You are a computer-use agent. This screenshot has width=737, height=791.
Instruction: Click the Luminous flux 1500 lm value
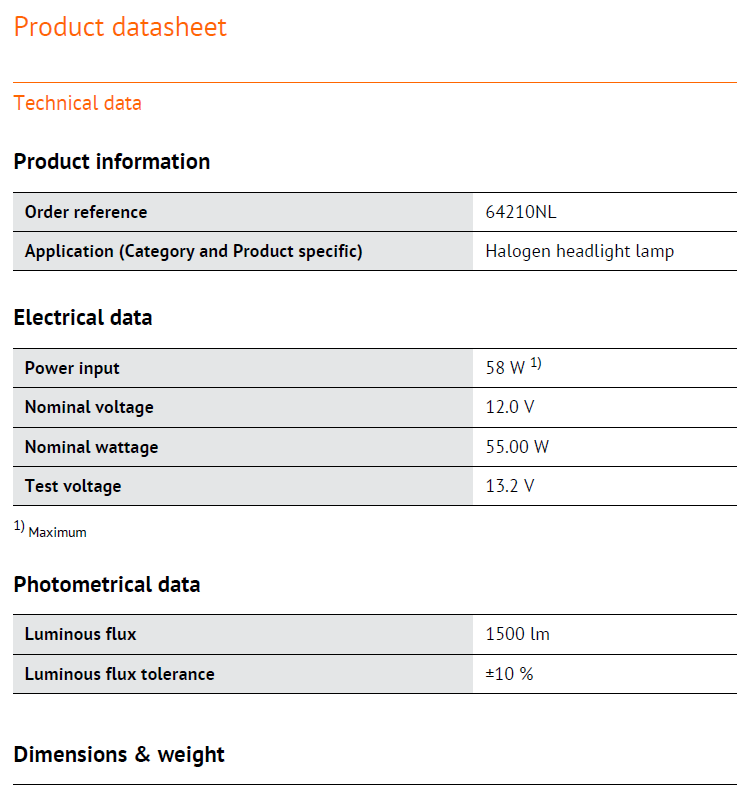pyautogui.click(x=517, y=634)
